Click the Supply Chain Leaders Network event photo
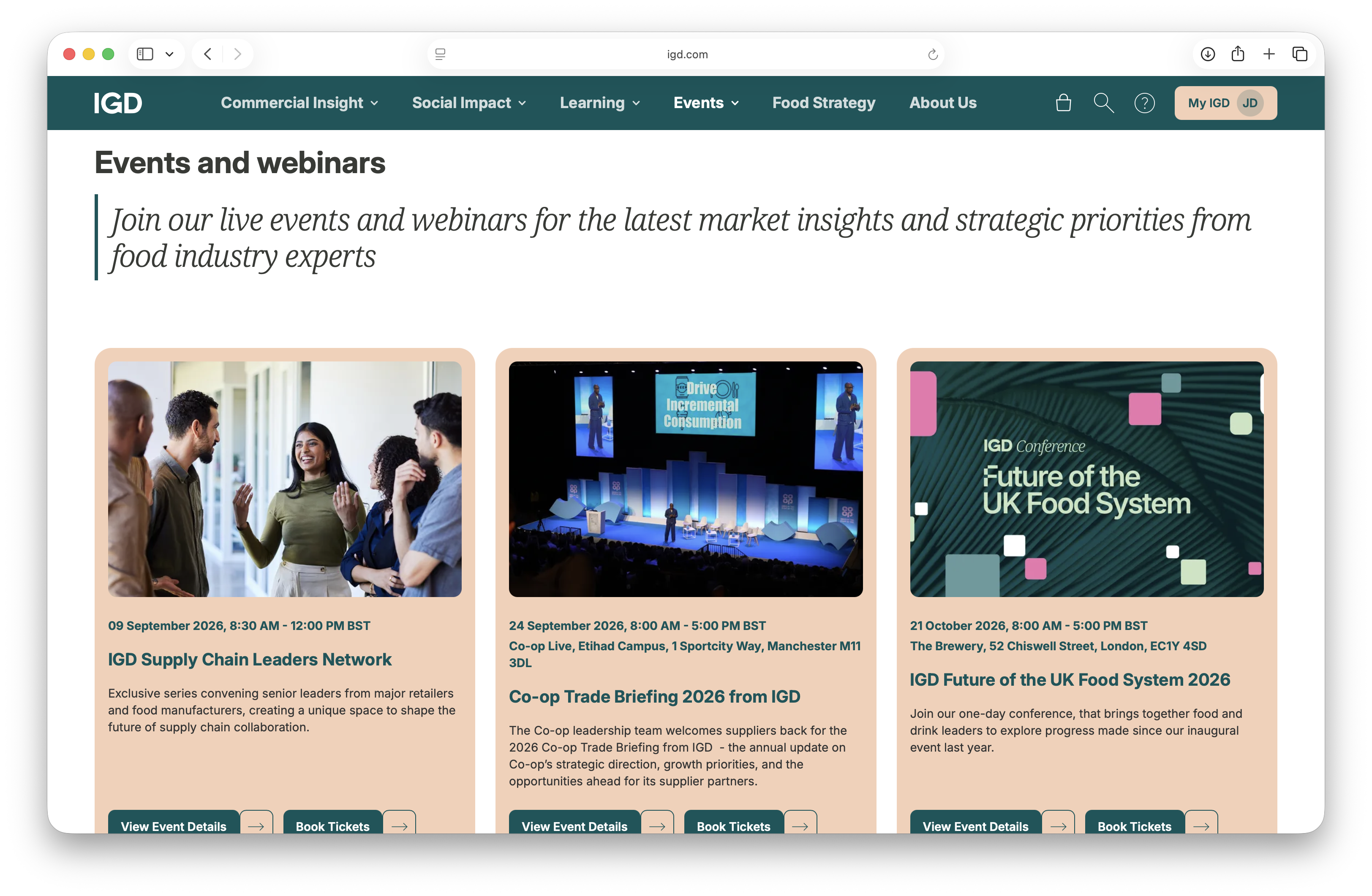Image resolution: width=1372 pixels, height=896 pixels. click(x=285, y=479)
